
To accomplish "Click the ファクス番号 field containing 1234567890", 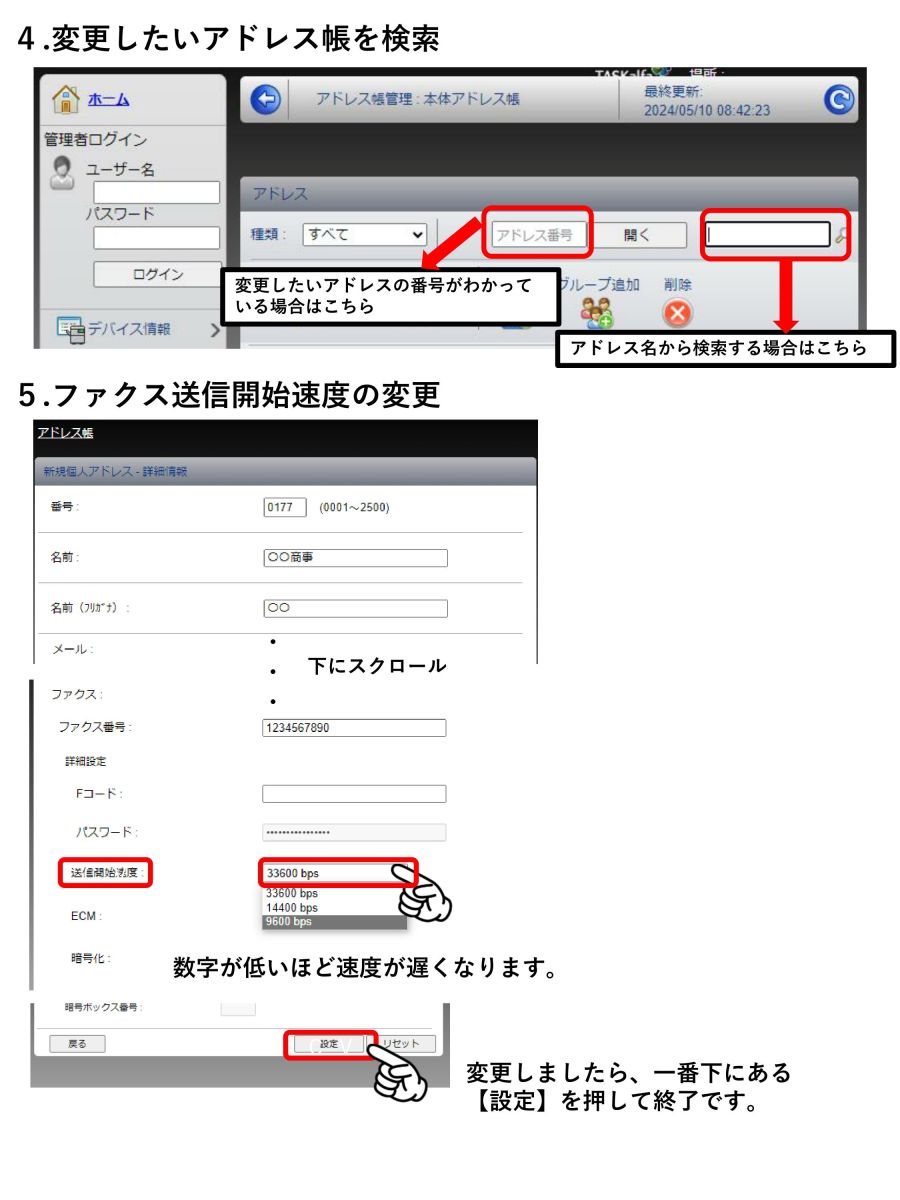I will point(353,728).
